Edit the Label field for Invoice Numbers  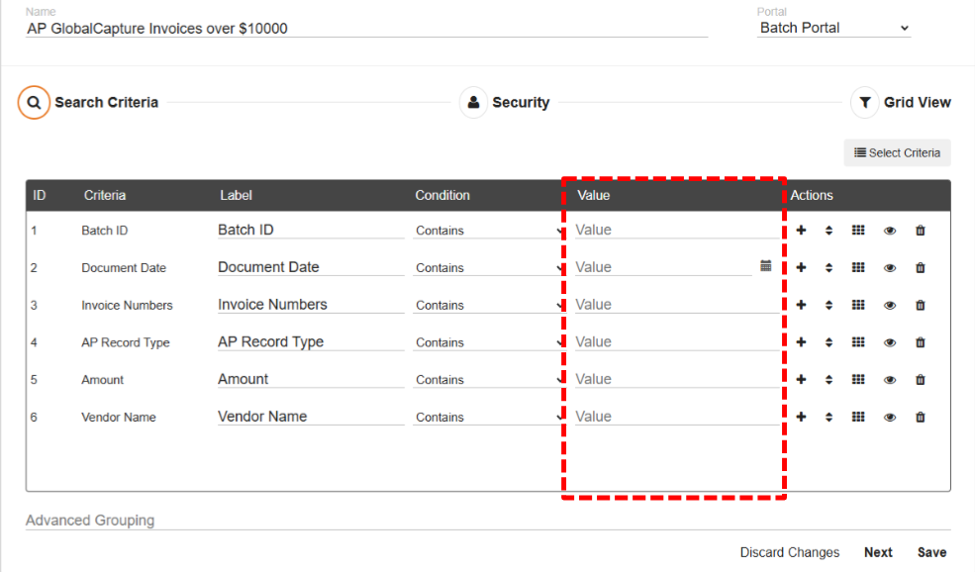pos(311,305)
